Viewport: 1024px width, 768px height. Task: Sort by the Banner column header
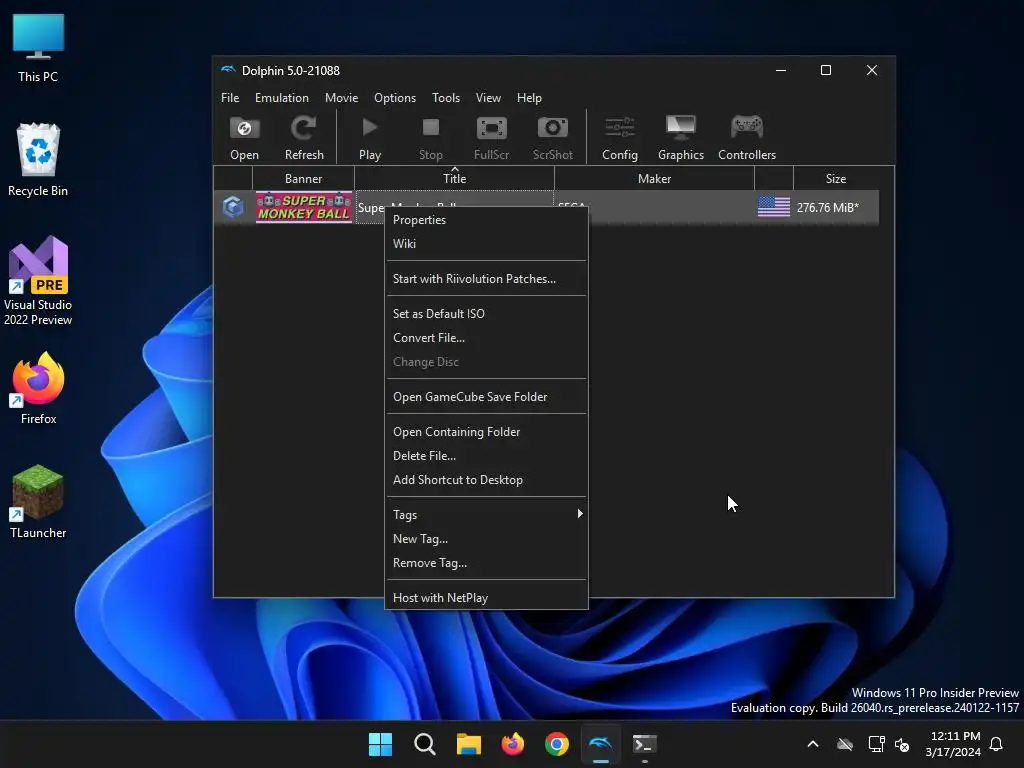point(303,178)
